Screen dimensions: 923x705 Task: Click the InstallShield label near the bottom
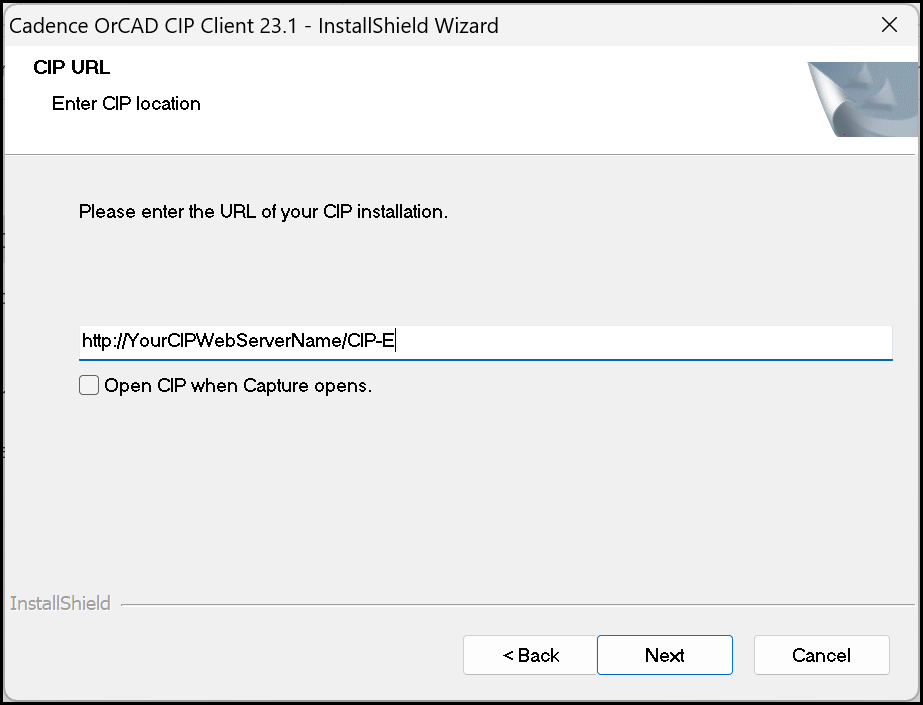(60, 603)
